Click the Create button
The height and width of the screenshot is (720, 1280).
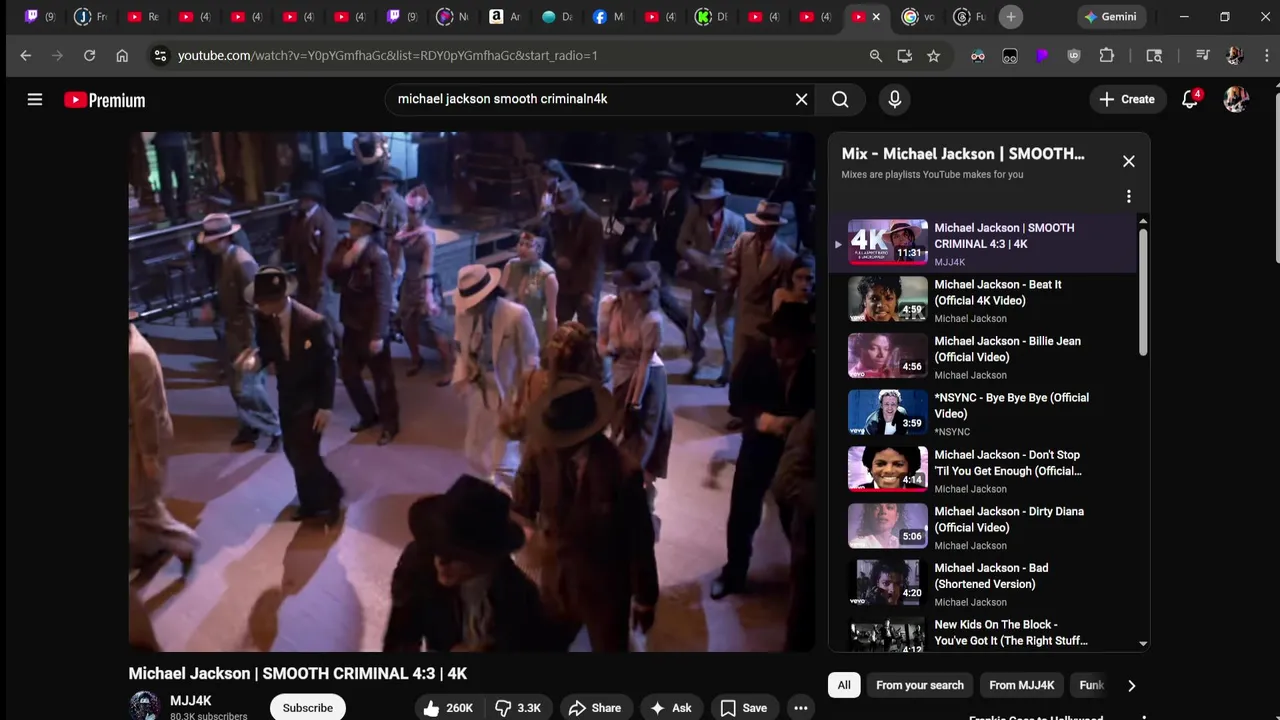1127,99
